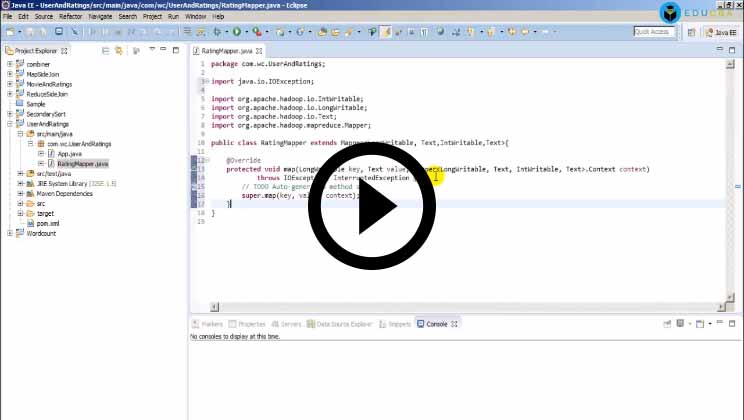
Task: Click the Save icon in toolbar
Action: 28,32
